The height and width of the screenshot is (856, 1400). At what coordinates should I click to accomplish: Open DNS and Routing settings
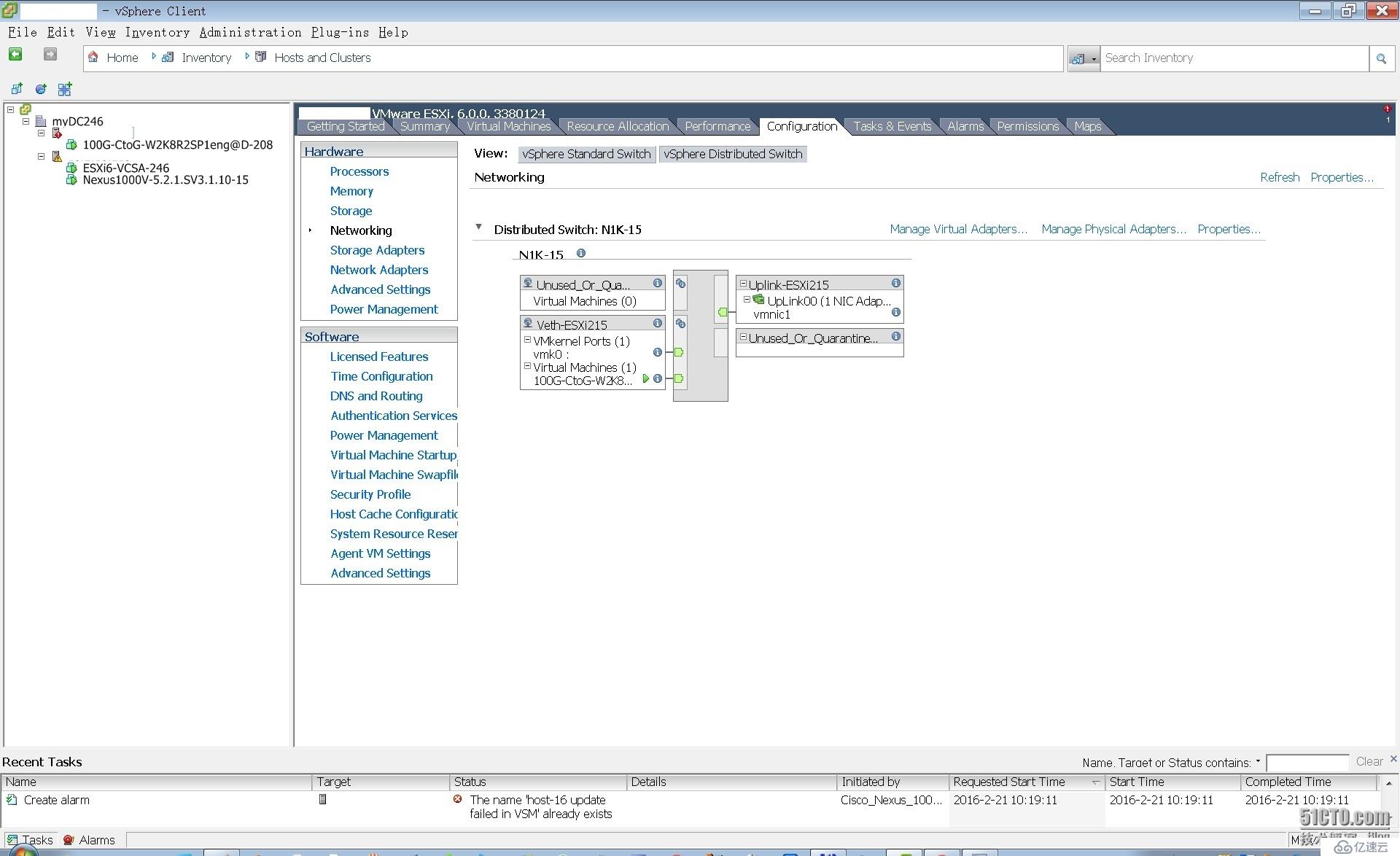coord(376,396)
